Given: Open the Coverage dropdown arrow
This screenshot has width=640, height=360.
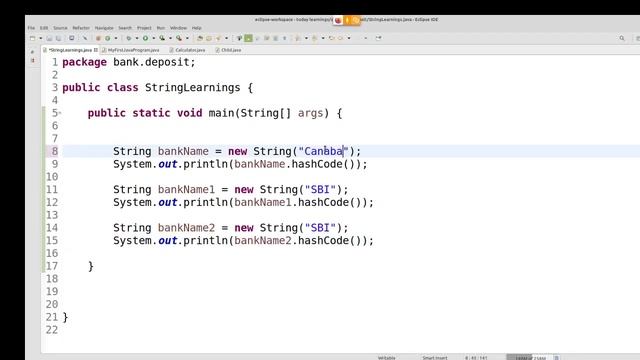Looking at the screenshot, I should [170, 38].
